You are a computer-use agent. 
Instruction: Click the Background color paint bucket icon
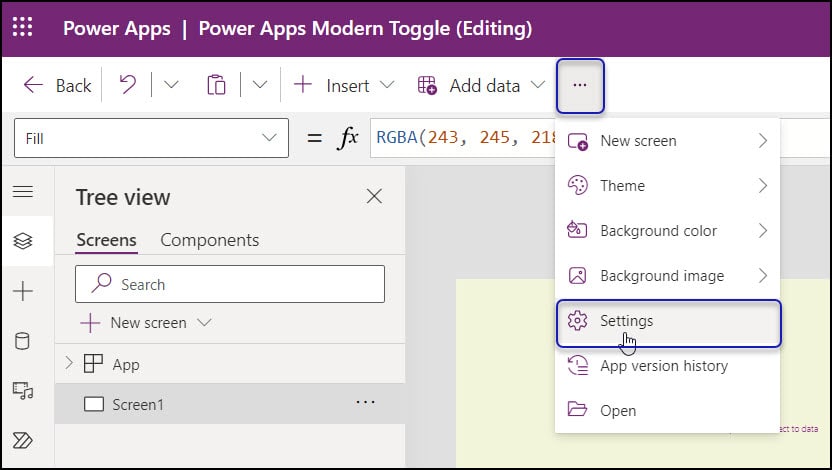577,230
